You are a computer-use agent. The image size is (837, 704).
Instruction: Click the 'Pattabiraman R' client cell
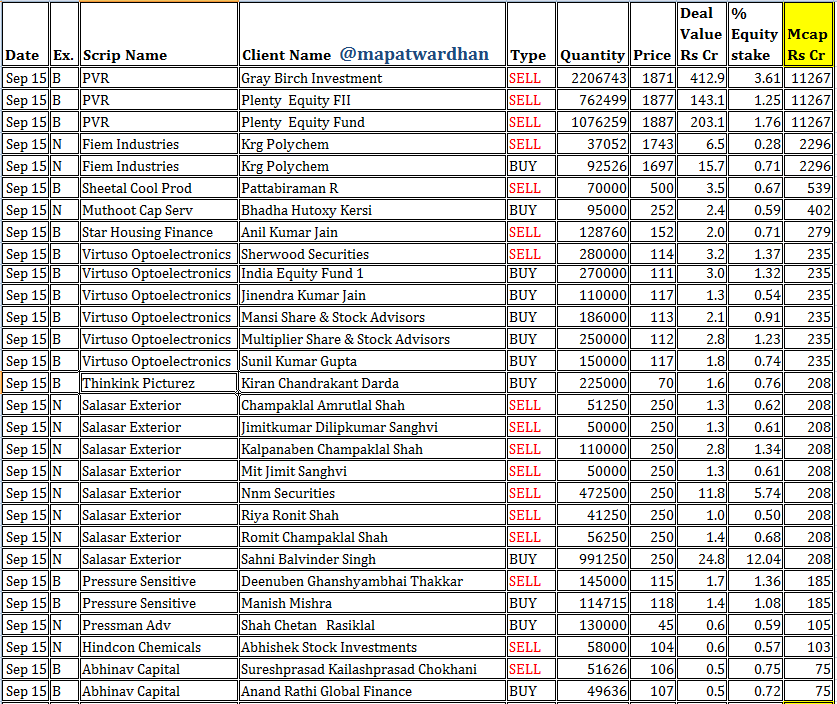pos(373,188)
